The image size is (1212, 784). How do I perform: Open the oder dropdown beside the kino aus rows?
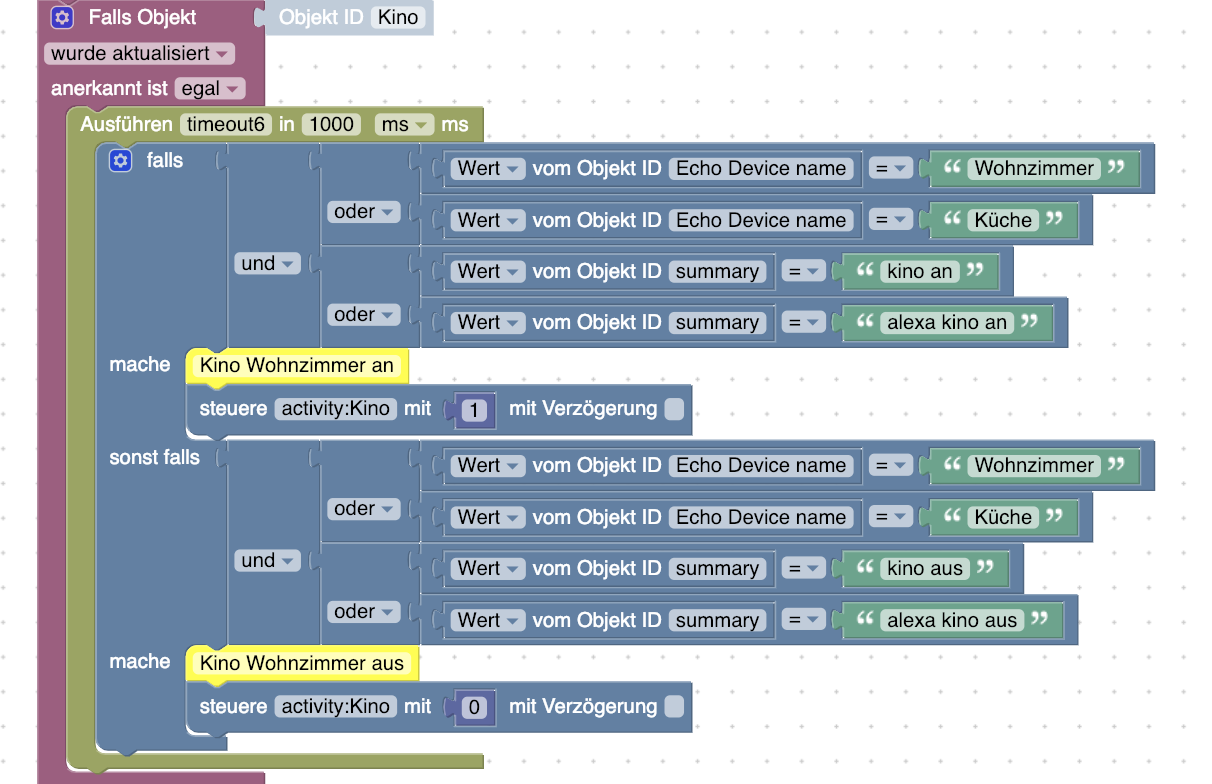(x=363, y=612)
